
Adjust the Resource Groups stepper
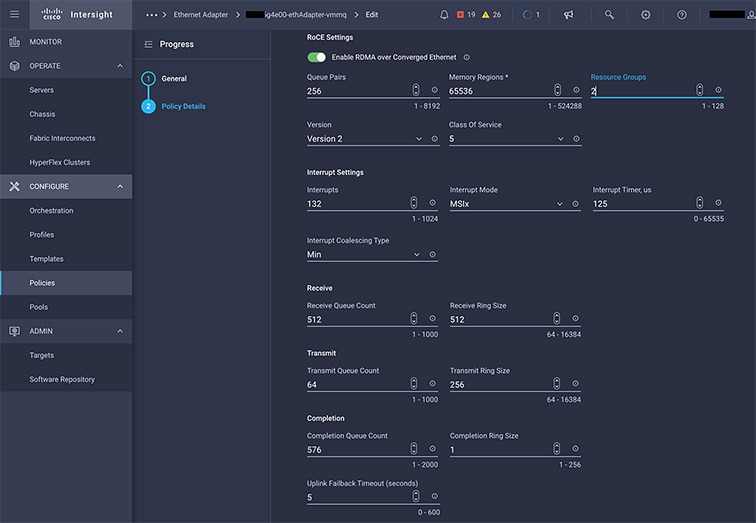click(x=700, y=90)
